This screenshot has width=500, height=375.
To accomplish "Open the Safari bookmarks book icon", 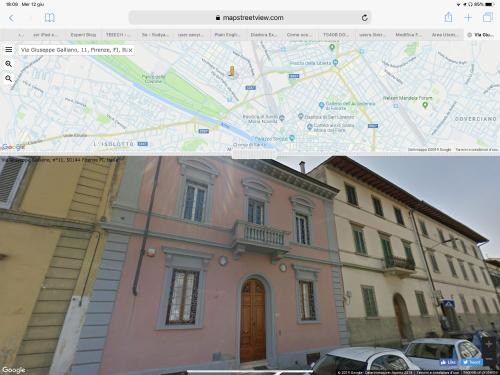I will (50, 18).
